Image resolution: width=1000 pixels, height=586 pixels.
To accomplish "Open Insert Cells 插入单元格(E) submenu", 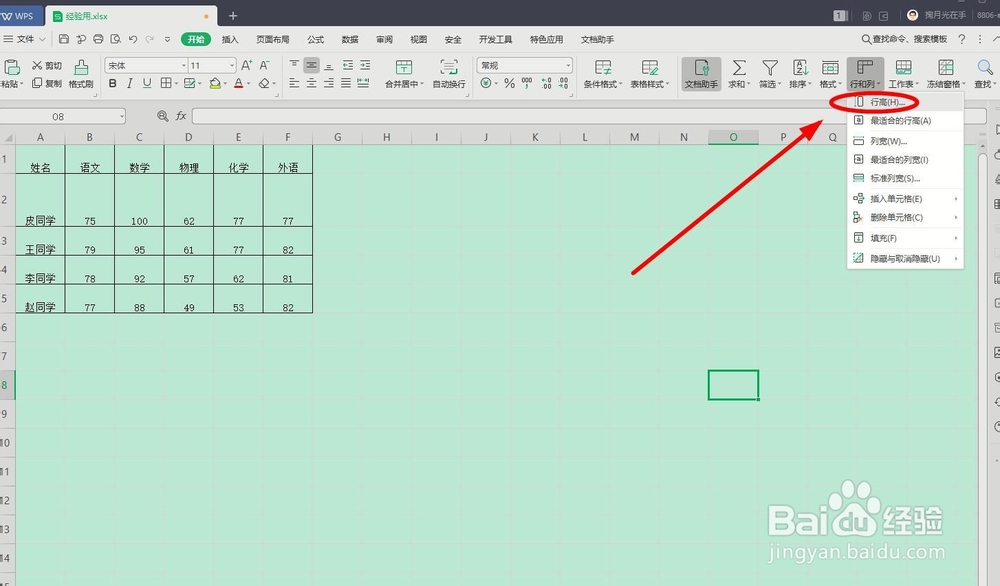I will [x=905, y=199].
